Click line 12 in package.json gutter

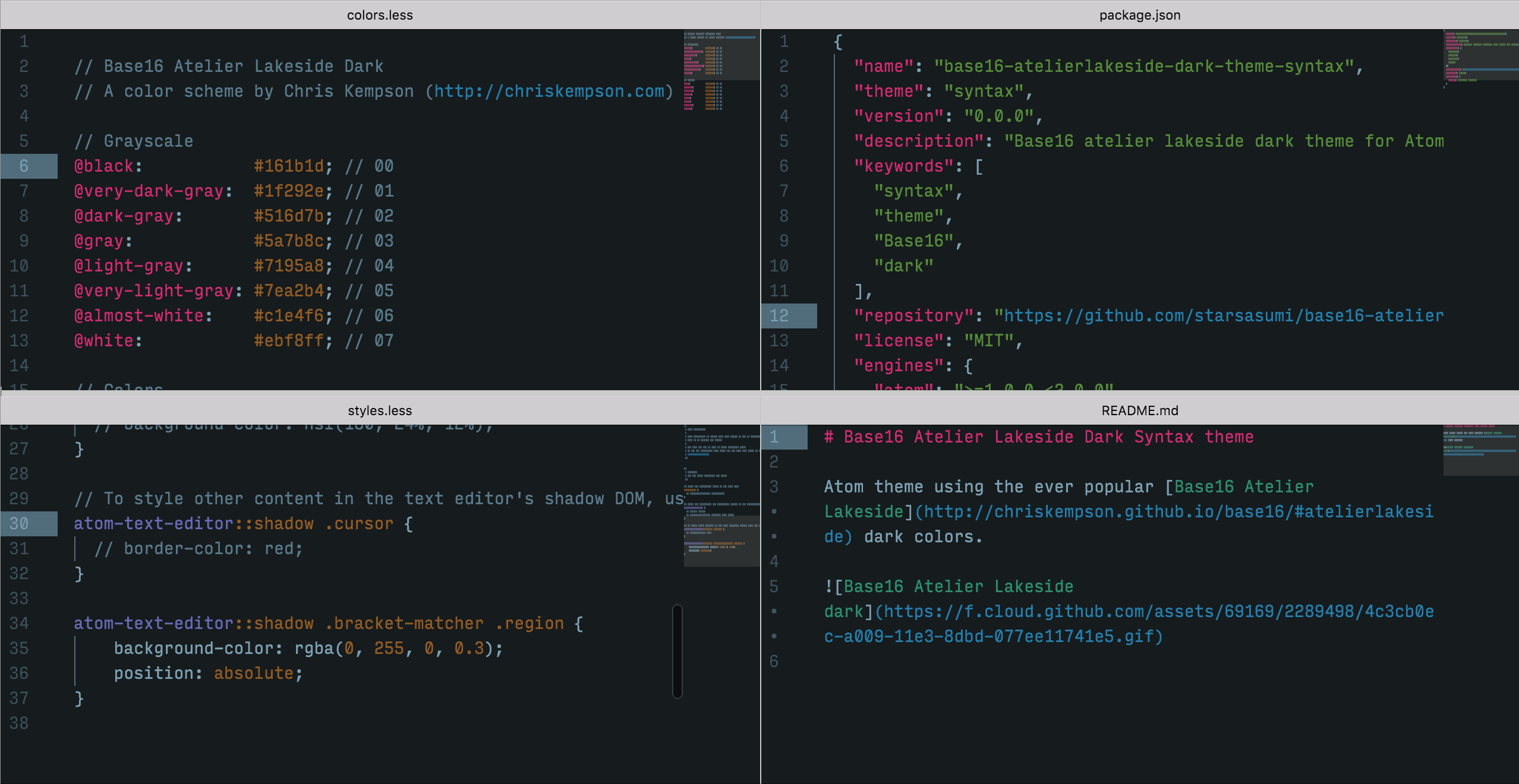[x=779, y=316]
